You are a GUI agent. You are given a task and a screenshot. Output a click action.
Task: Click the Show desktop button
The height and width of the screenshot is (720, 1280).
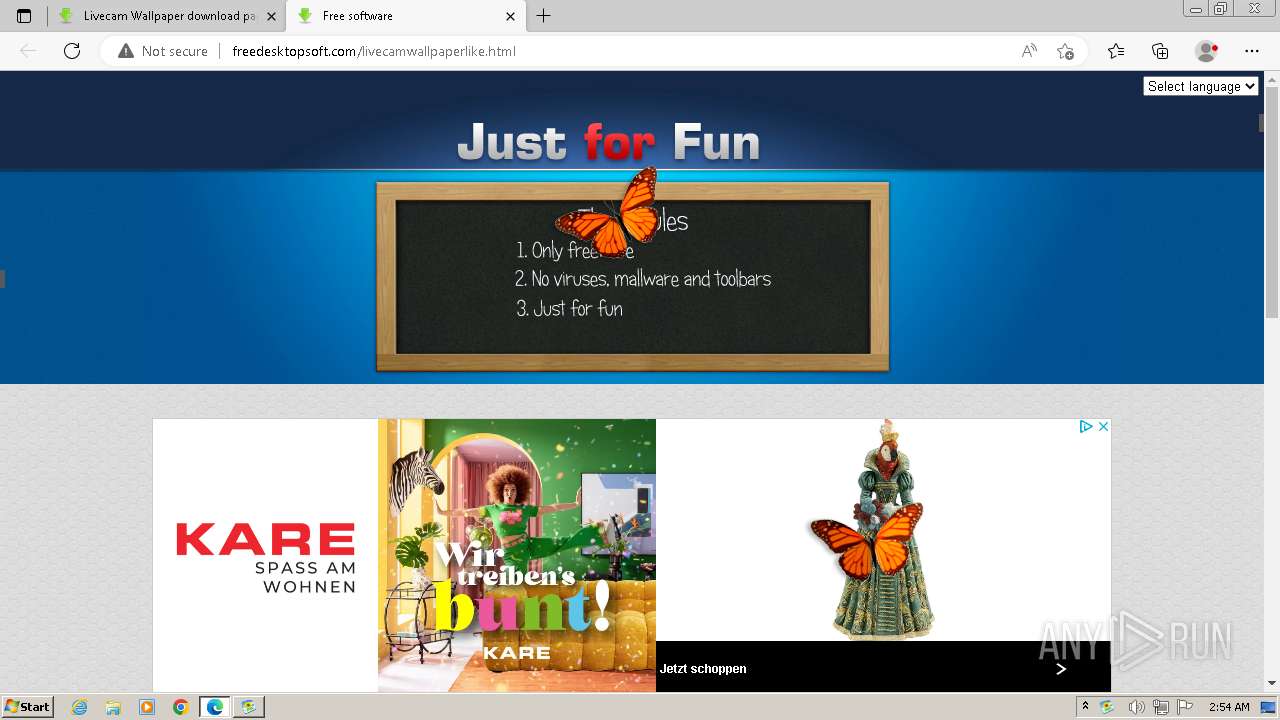tap(1269, 707)
